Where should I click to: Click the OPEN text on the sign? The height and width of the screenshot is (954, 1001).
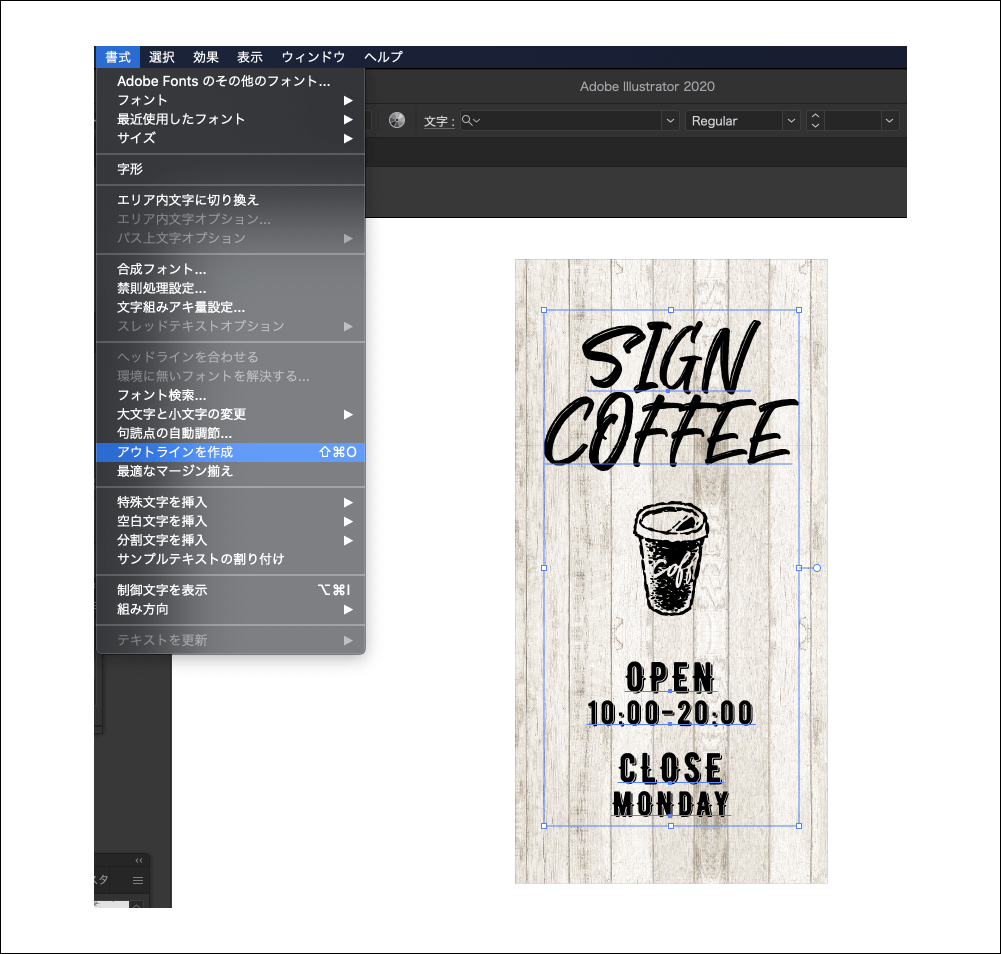pos(670,677)
